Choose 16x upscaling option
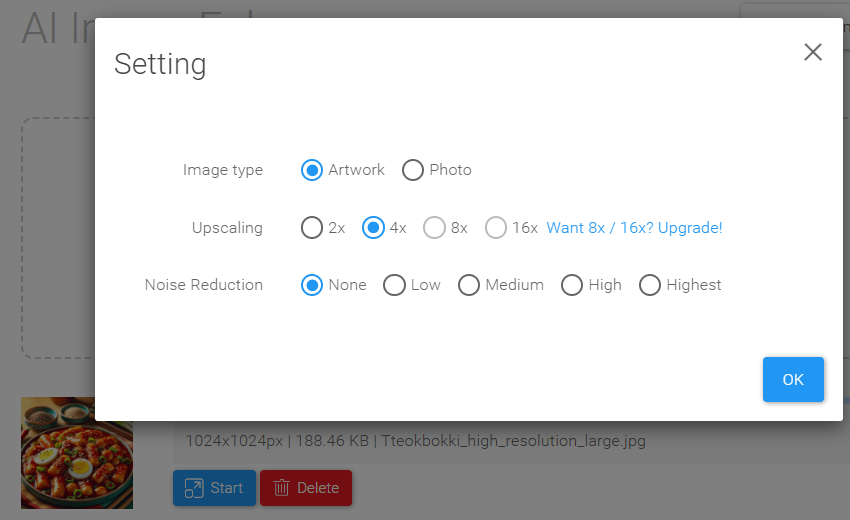The height and width of the screenshot is (520, 850). coord(495,228)
